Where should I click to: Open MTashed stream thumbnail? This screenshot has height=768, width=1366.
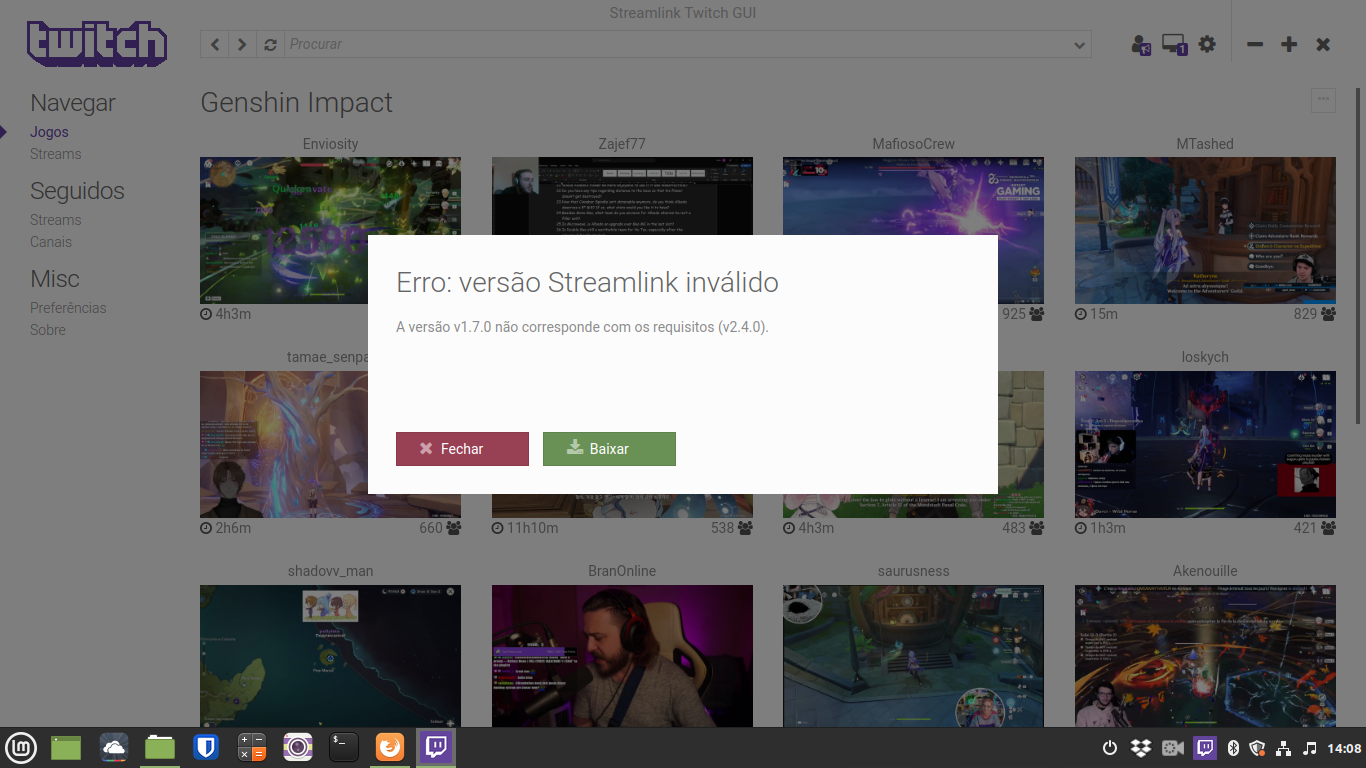[x=1205, y=230]
